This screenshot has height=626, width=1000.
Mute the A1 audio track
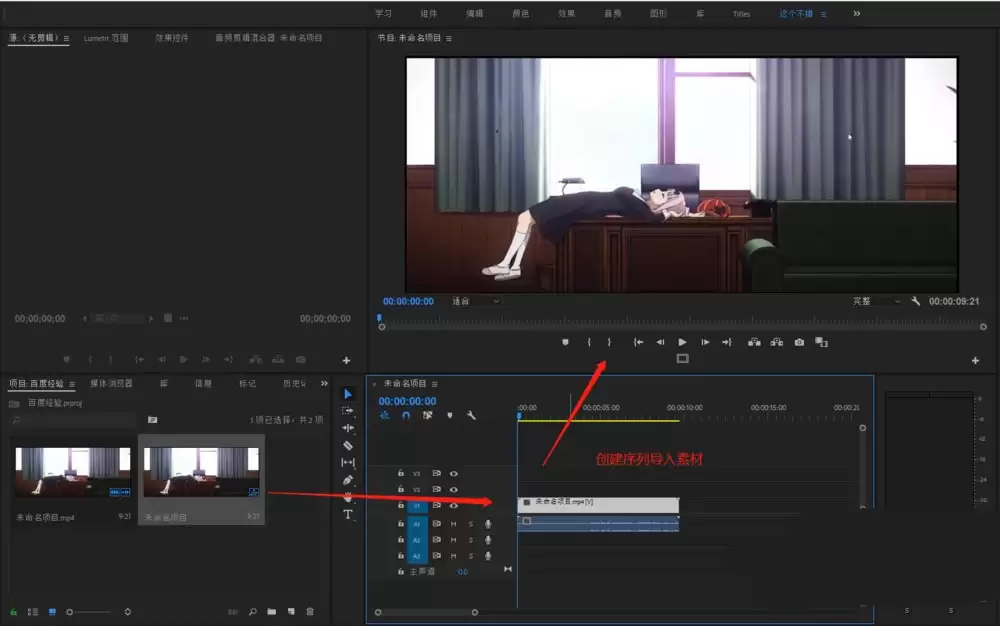[454, 524]
